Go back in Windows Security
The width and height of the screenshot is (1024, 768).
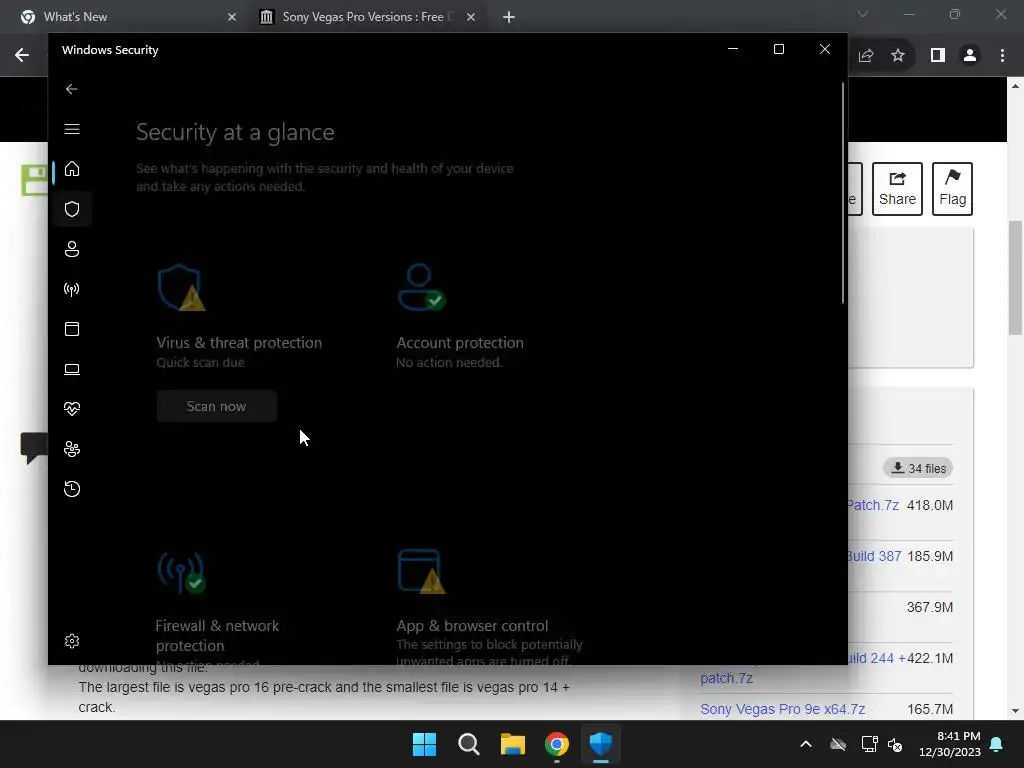coord(72,89)
